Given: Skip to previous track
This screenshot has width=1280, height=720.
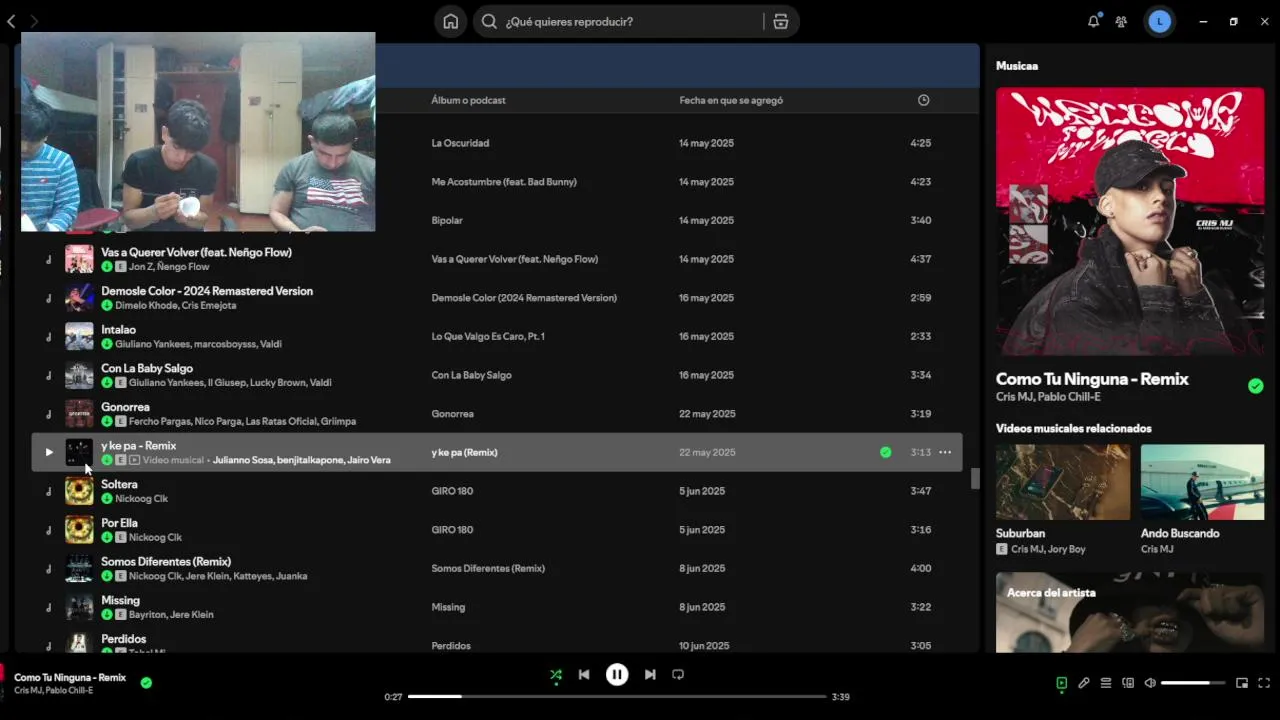Looking at the screenshot, I should tap(584, 675).
